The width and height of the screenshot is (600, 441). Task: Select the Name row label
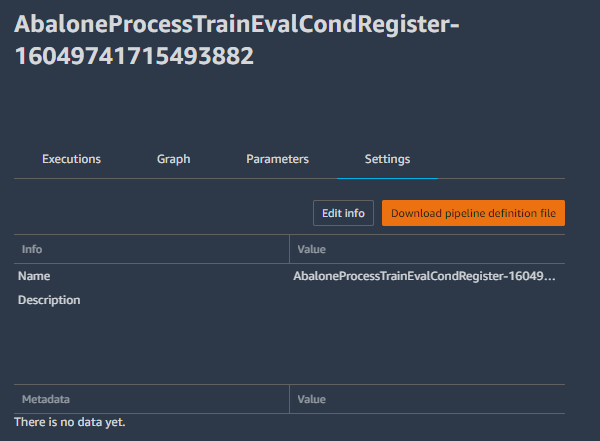pyautogui.click(x=34, y=276)
